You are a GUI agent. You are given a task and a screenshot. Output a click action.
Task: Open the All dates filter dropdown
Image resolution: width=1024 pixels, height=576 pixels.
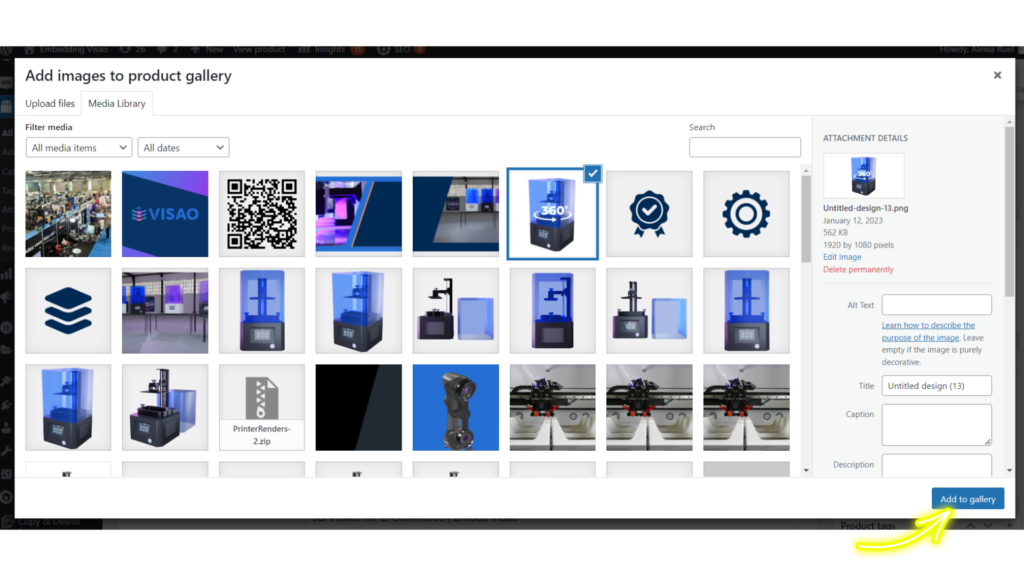(x=184, y=148)
